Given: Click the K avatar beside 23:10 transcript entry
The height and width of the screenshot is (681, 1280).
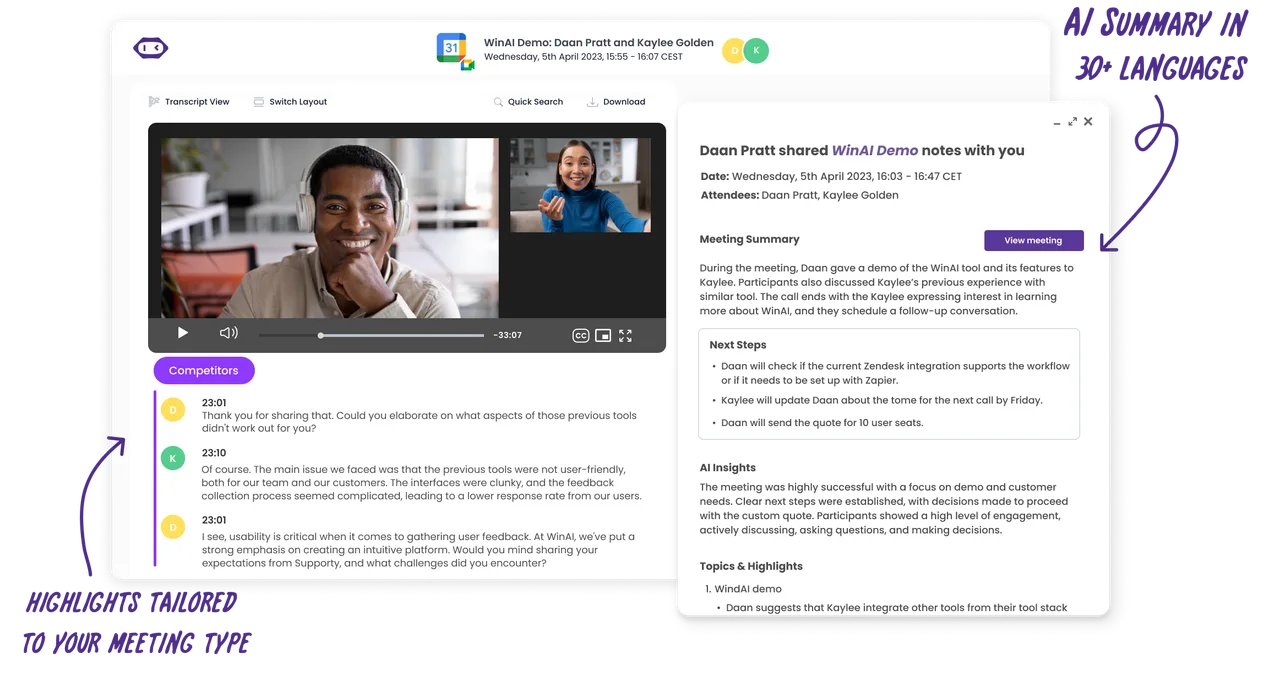Looking at the screenshot, I should pyautogui.click(x=173, y=458).
